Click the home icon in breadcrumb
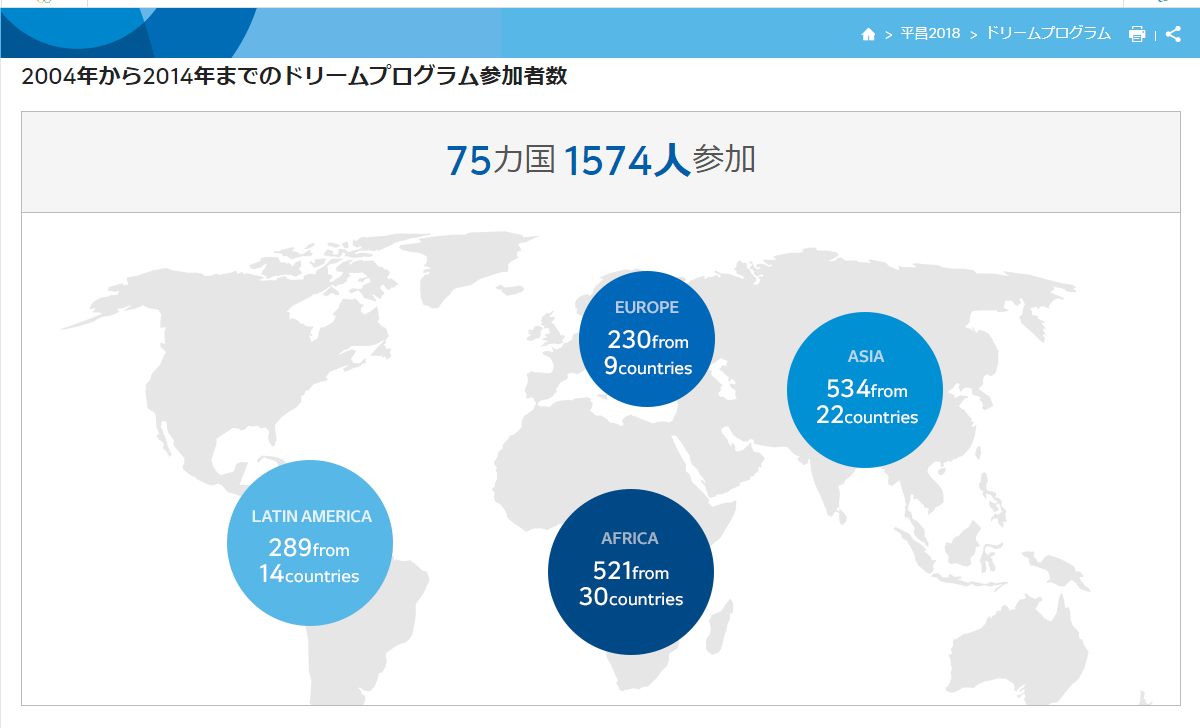This screenshot has width=1200, height=728. point(868,34)
